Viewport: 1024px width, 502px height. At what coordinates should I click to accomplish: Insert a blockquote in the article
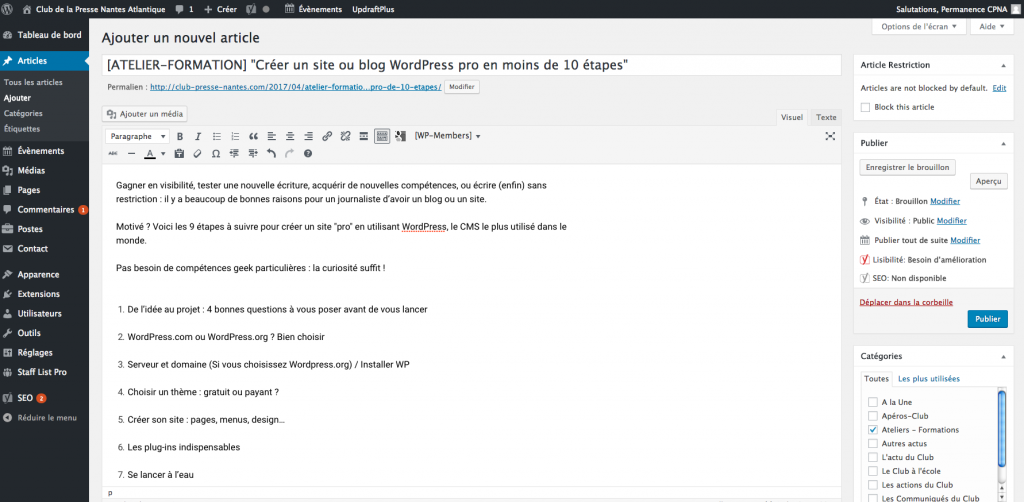(253, 136)
